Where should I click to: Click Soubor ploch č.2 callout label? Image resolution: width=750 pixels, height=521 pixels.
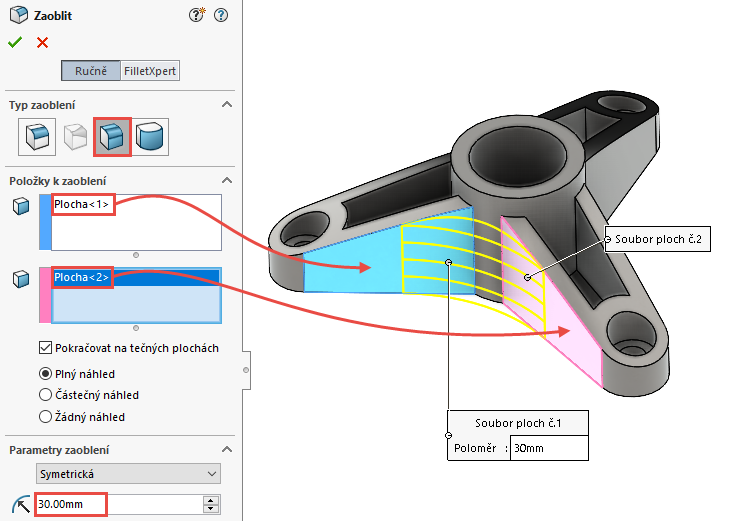[x=658, y=239]
